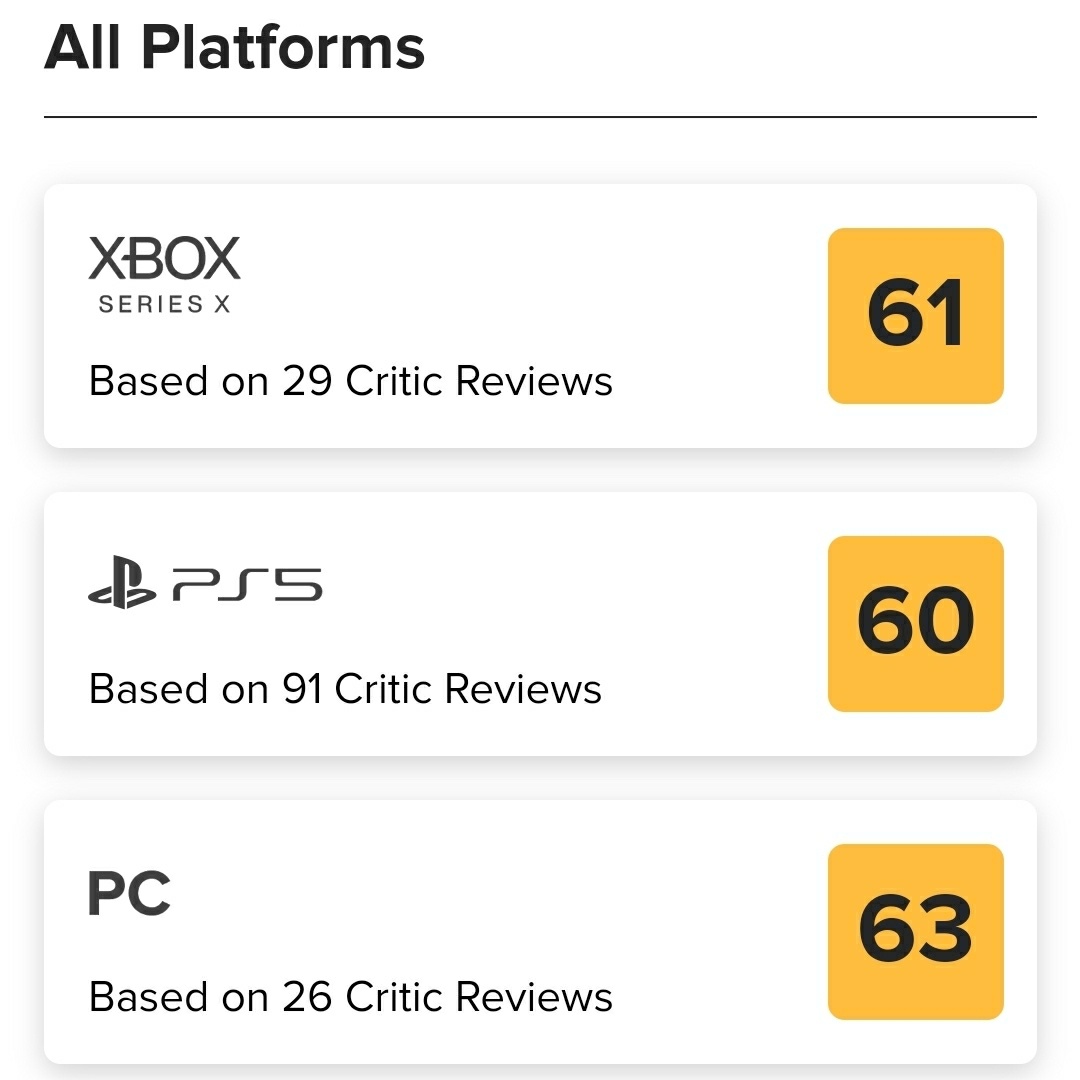The width and height of the screenshot is (1080, 1080).
Task: Click the divider line below All Platforms
Action: click(540, 117)
